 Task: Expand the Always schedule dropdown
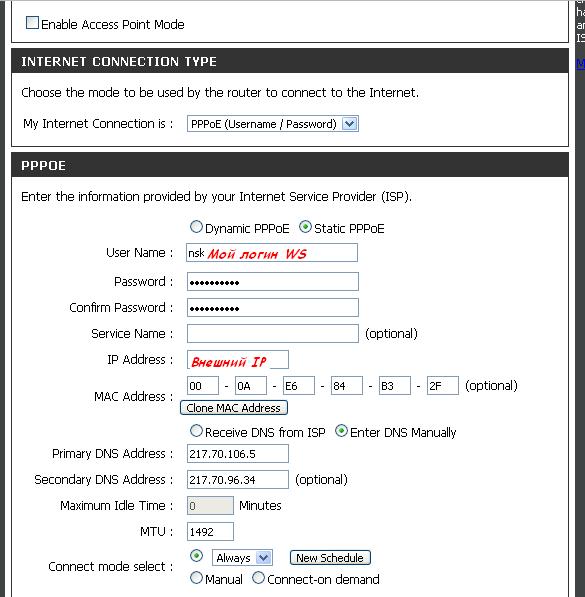(x=242, y=558)
